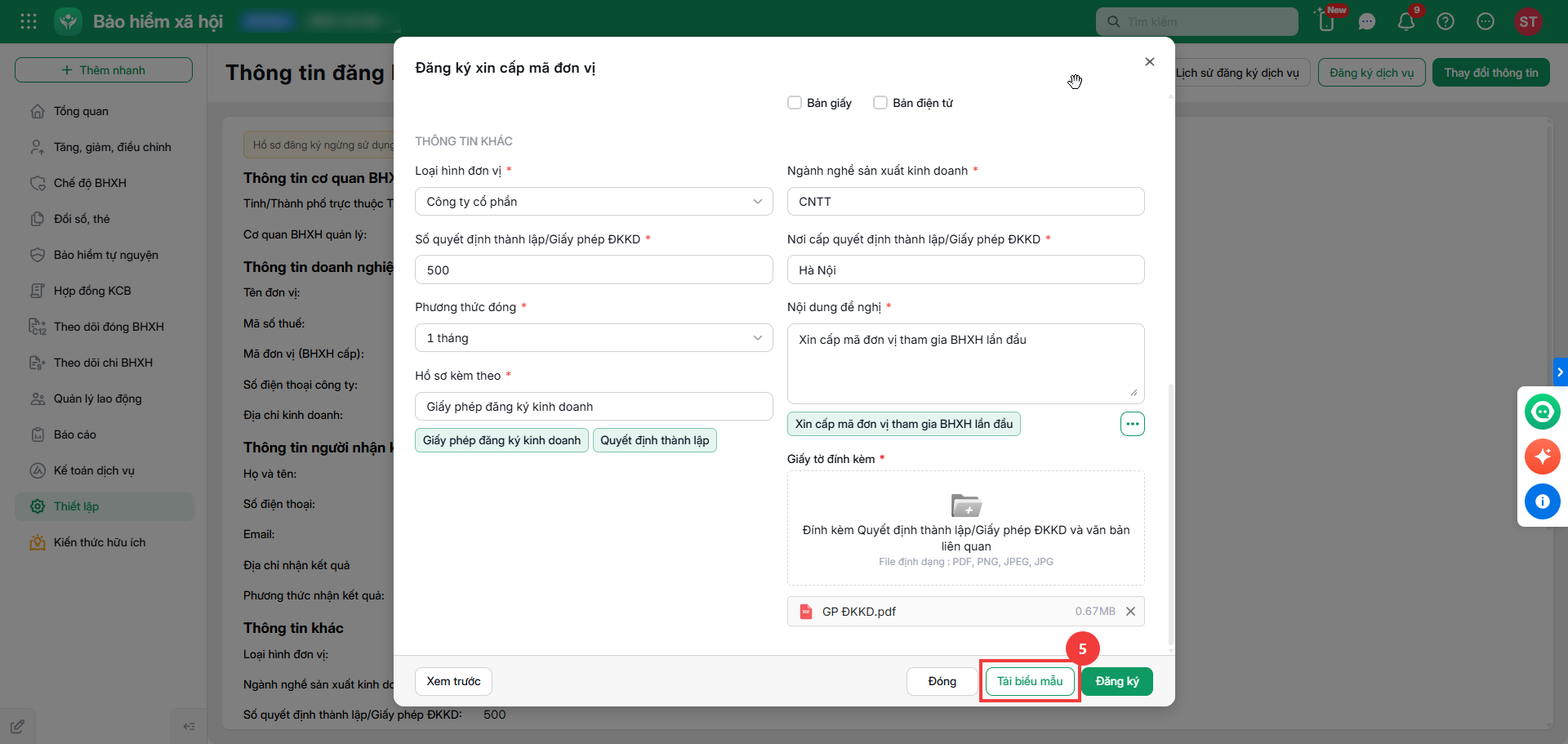Image resolution: width=1568 pixels, height=744 pixels.
Task: Click the Thêm nhanh button
Action: tap(104, 70)
